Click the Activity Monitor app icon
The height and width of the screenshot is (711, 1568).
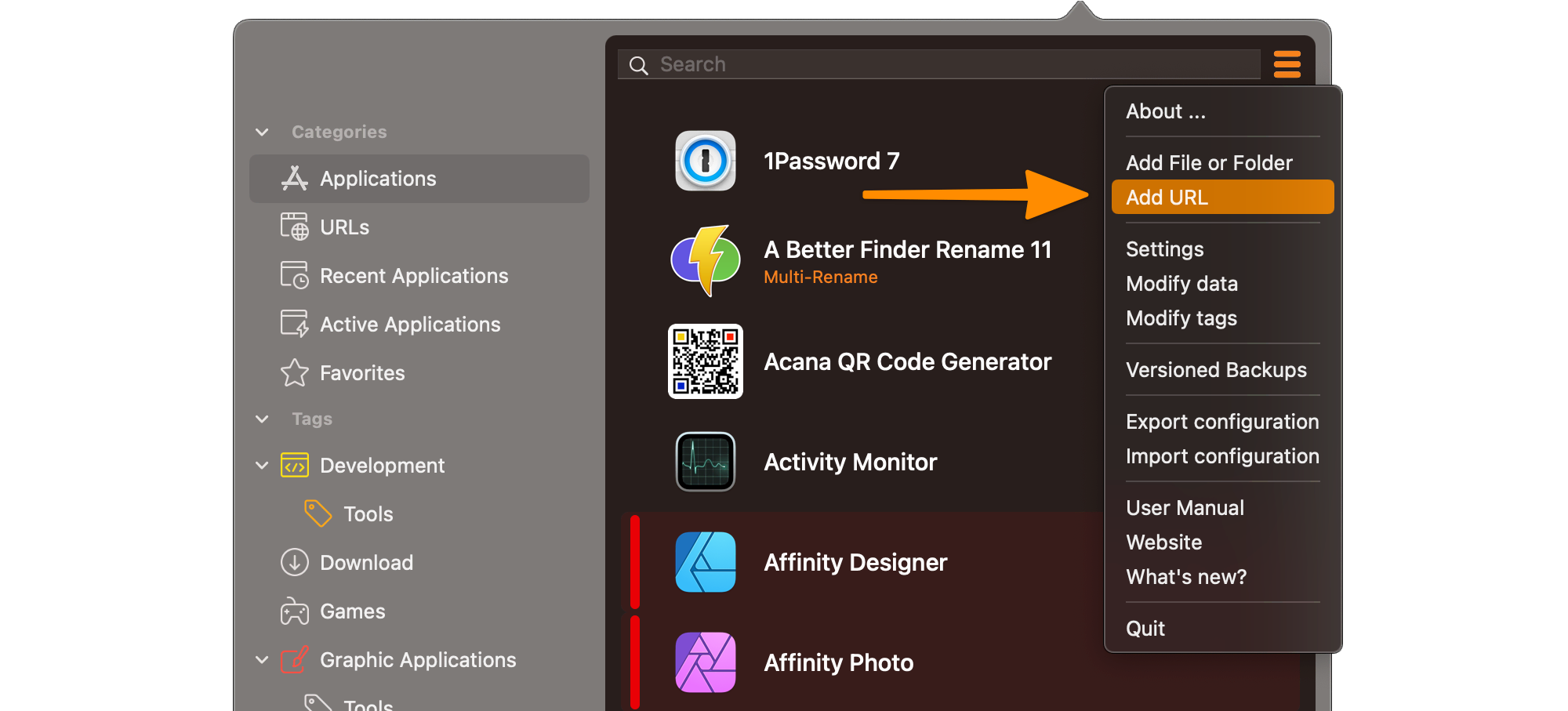[x=706, y=462]
